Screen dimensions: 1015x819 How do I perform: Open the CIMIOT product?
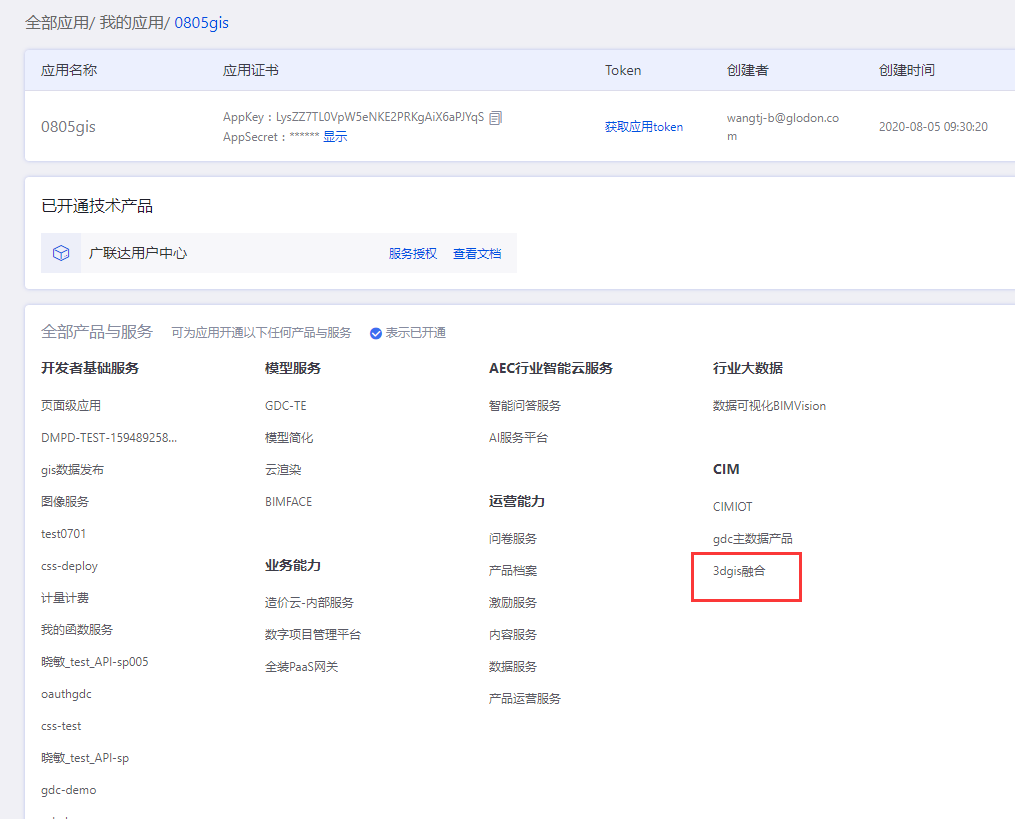click(732, 507)
